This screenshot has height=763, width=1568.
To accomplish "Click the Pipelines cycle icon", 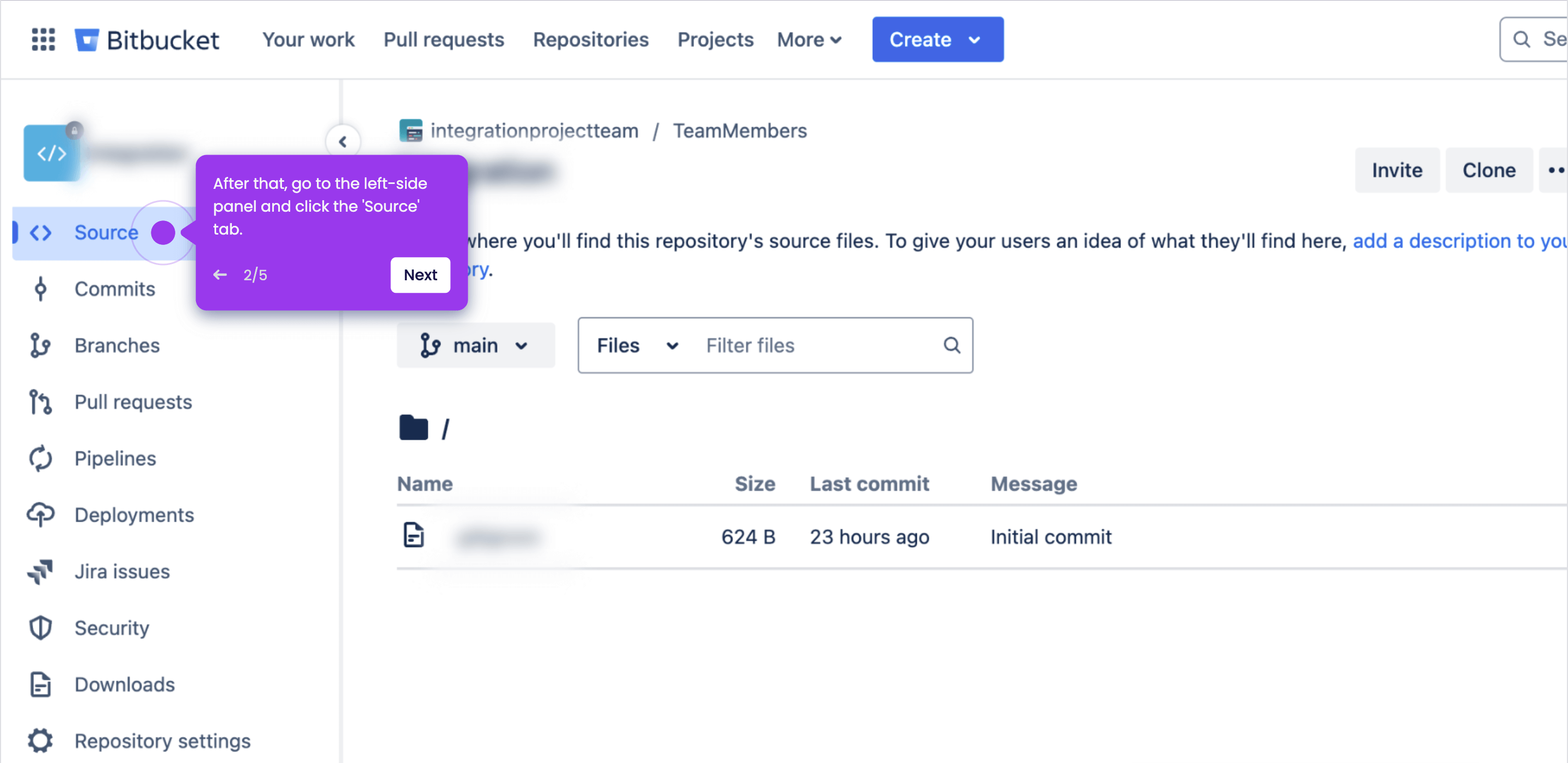I will pyautogui.click(x=41, y=459).
